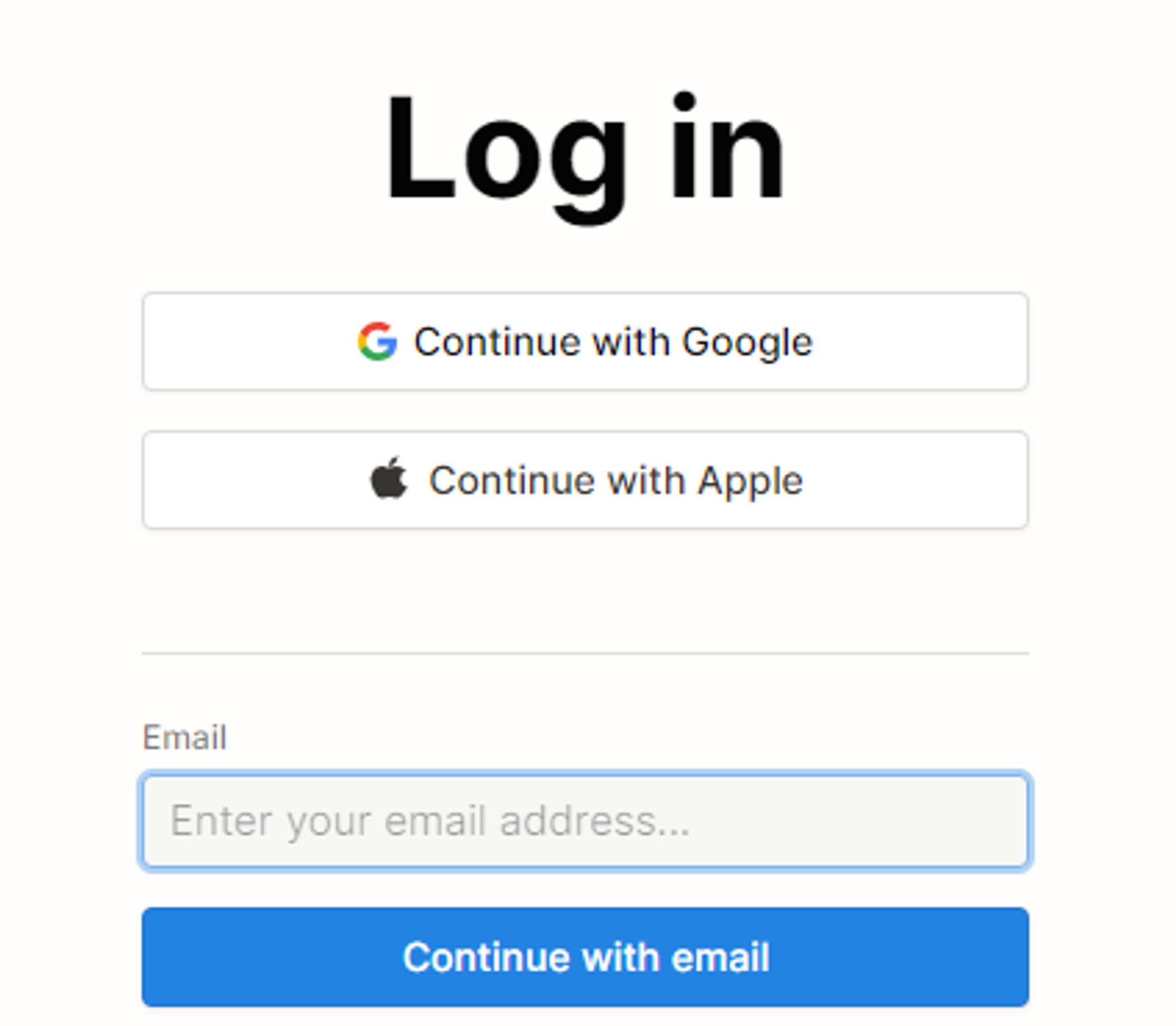Sign in using Continue with Google
Screen dimensions: 1176x1026
pyautogui.click(x=585, y=341)
